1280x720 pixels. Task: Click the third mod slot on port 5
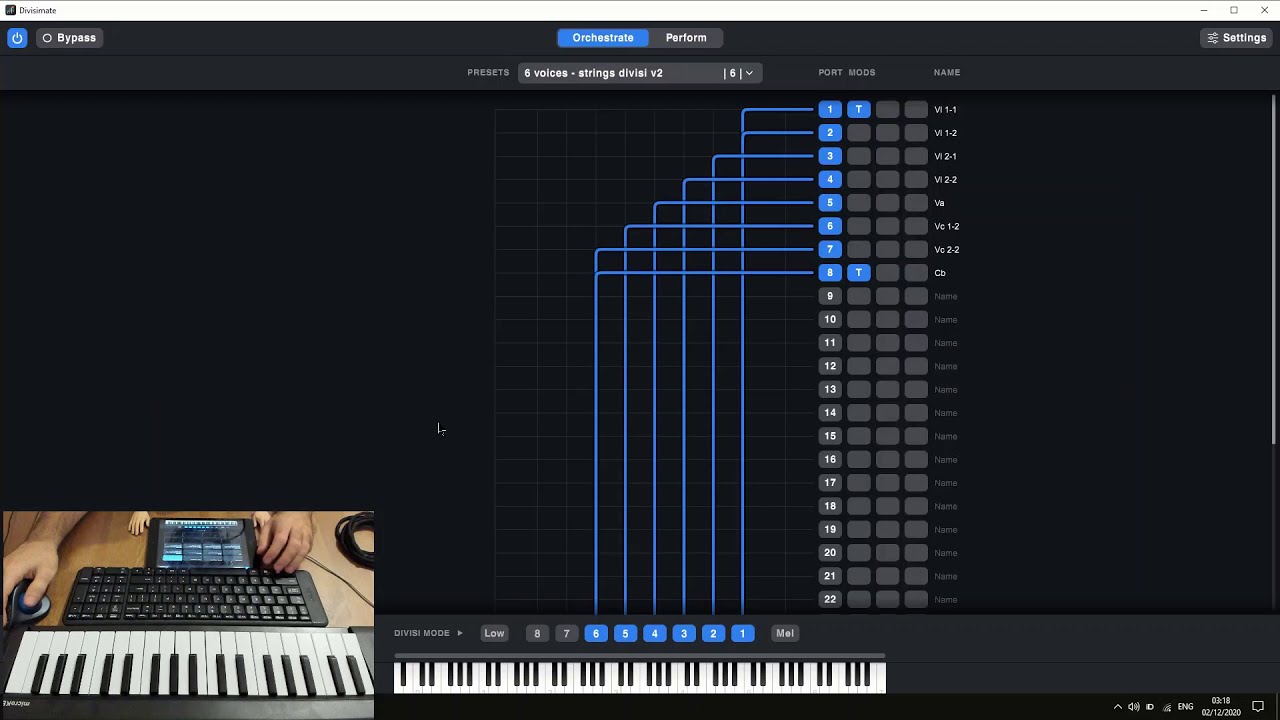coord(917,203)
